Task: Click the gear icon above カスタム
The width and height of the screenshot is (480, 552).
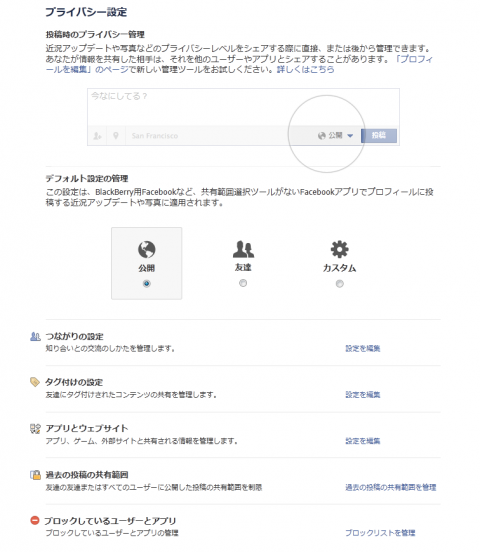Action: click(339, 249)
